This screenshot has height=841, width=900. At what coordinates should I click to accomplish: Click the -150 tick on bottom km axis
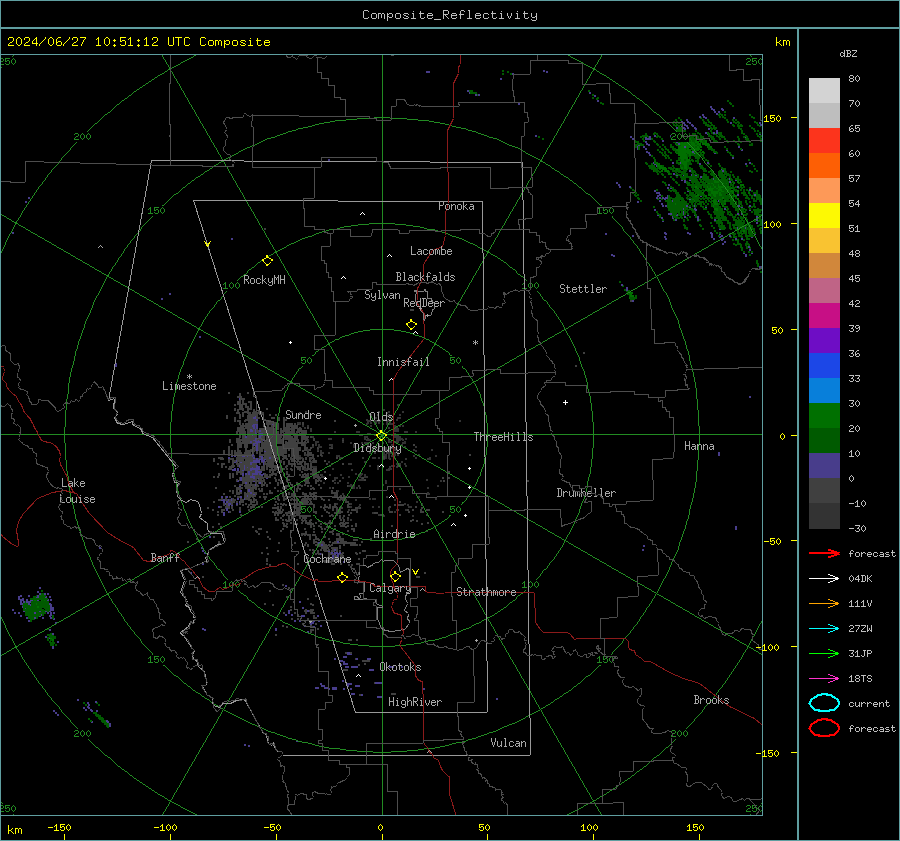point(59,827)
